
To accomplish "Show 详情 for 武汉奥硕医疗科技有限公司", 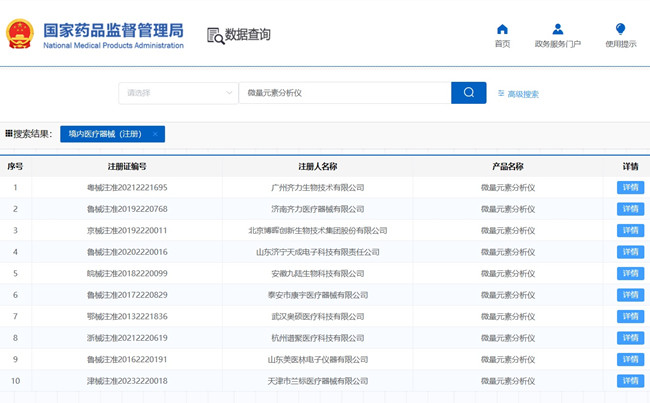I will point(630,316).
